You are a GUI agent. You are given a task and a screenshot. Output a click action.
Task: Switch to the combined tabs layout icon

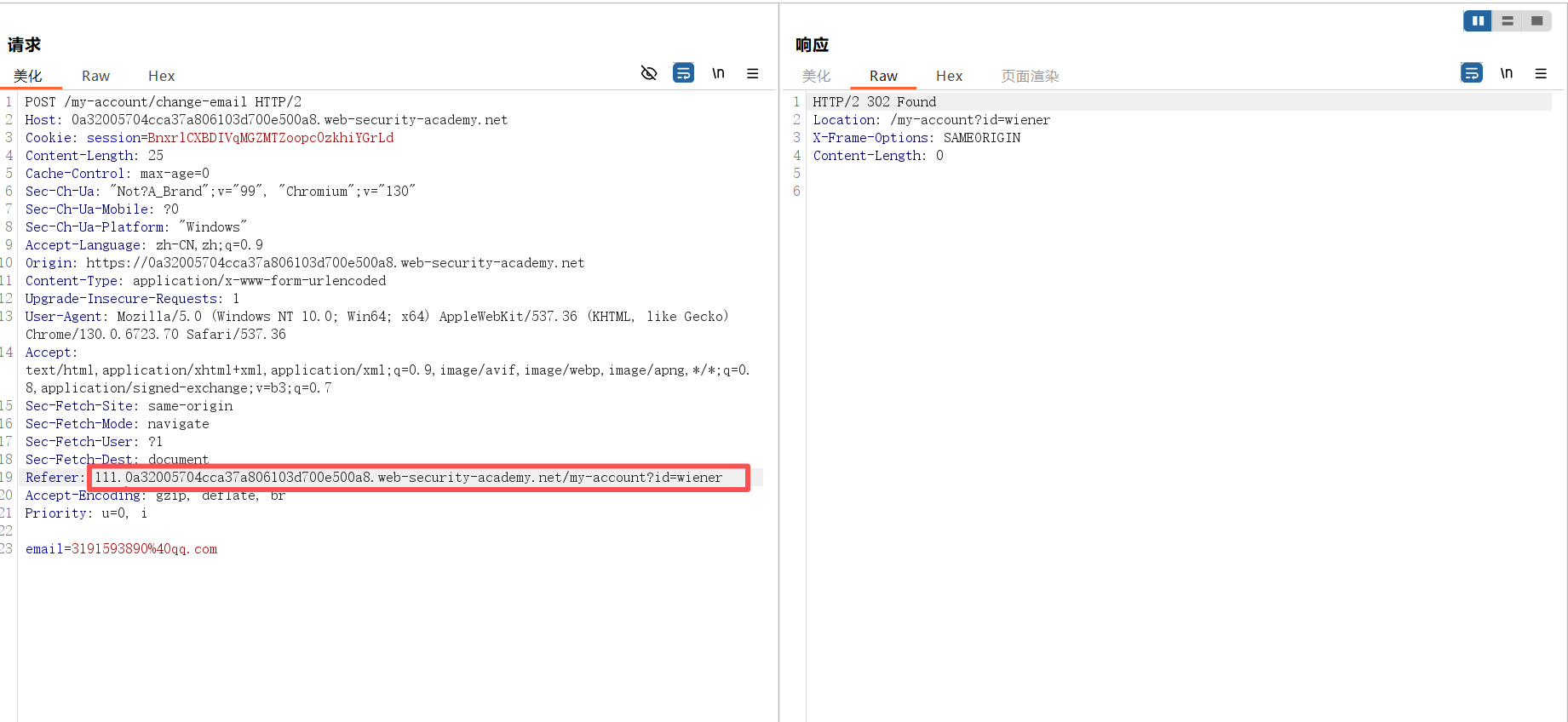click(x=1536, y=21)
